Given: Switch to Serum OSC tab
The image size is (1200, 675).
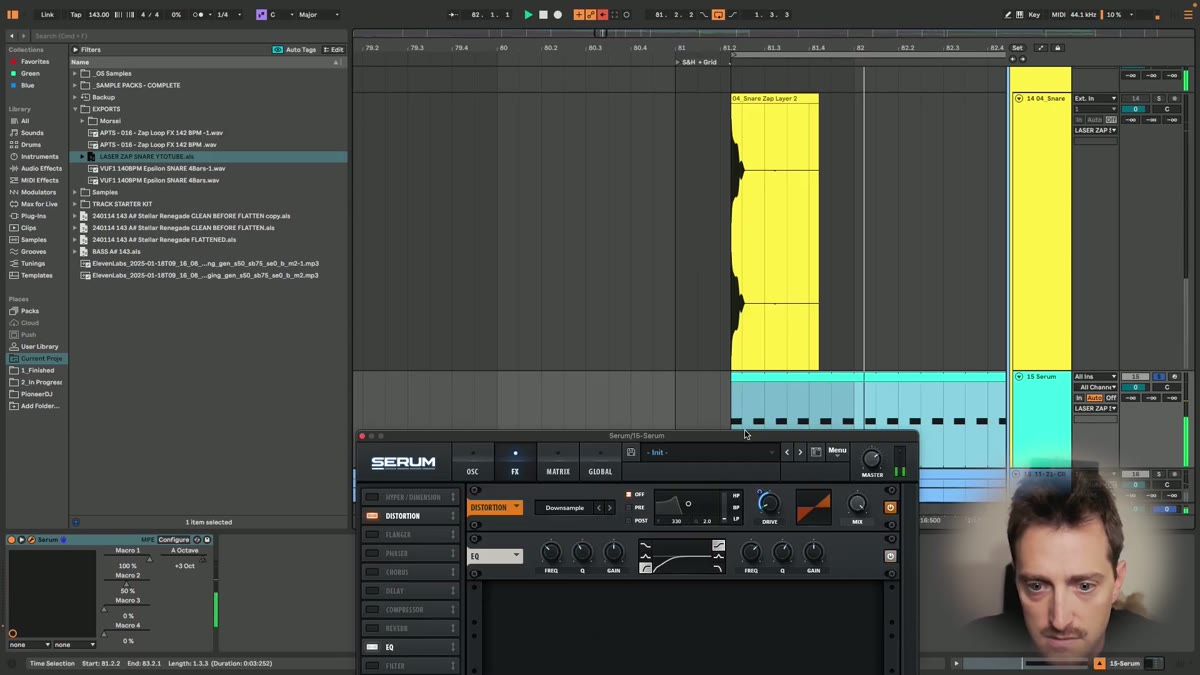Looking at the screenshot, I should point(473,462).
